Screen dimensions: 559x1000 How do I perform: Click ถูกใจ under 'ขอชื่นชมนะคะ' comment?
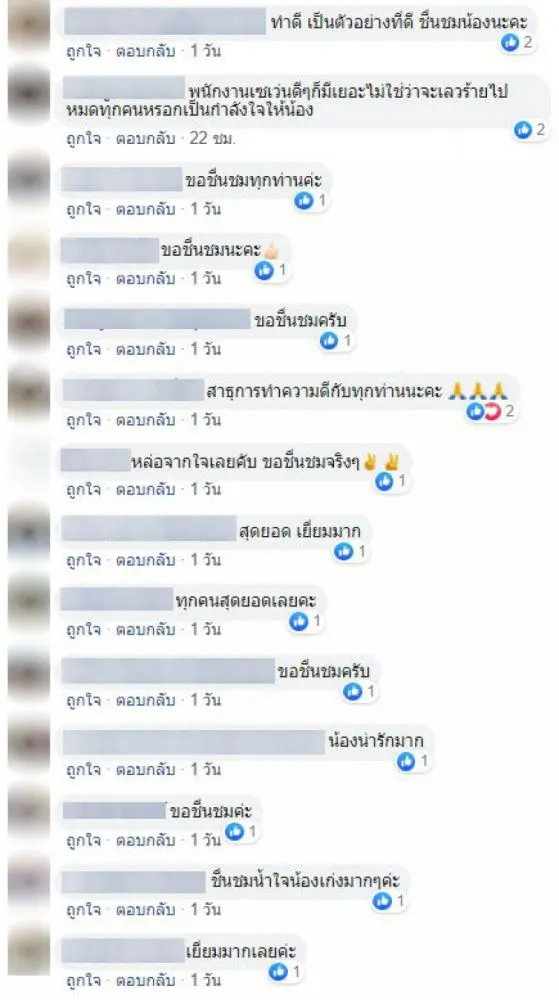click(83, 279)
